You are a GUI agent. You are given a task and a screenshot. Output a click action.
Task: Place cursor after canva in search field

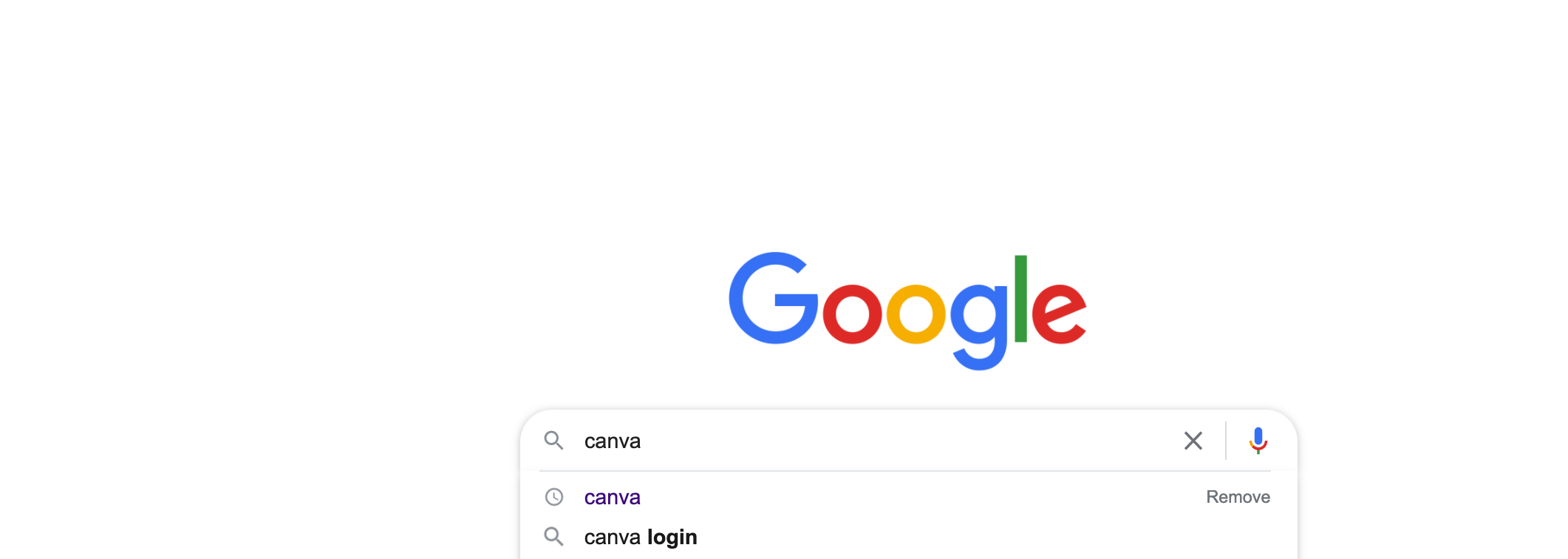coord(641,441)
